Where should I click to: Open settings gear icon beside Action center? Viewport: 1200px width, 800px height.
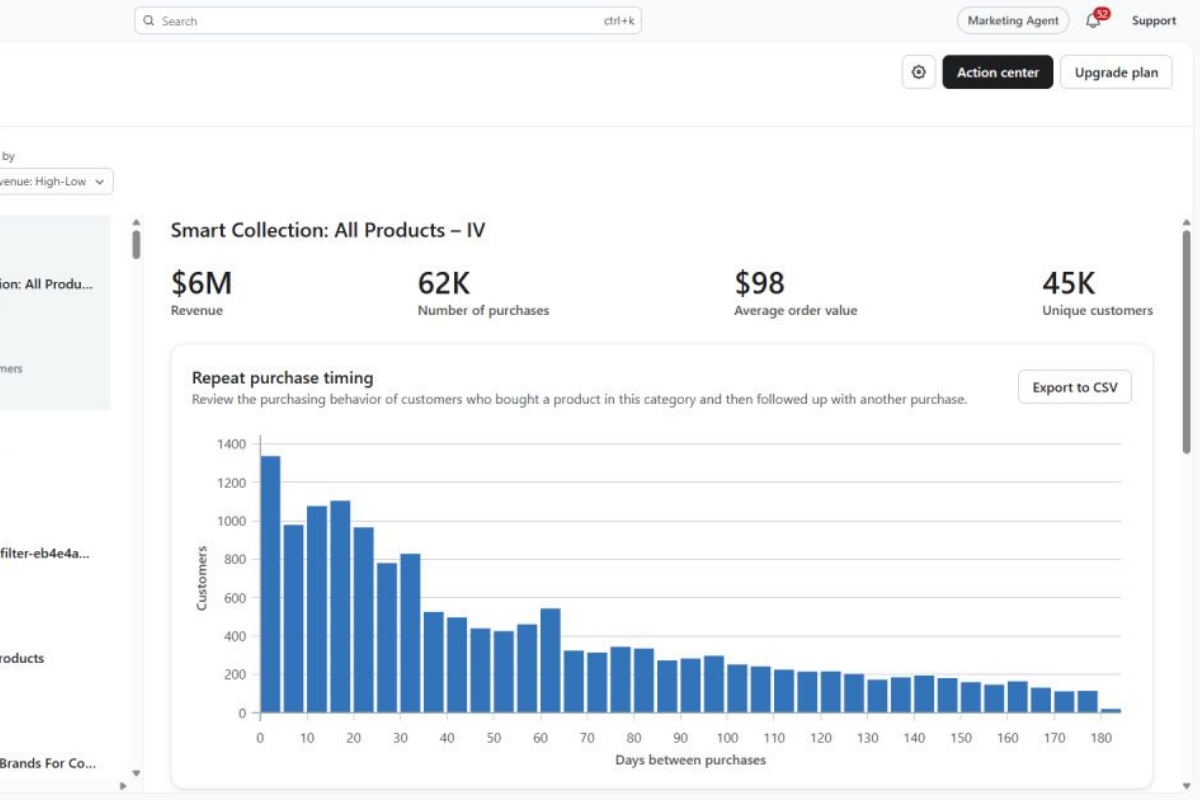click(919, 72)
